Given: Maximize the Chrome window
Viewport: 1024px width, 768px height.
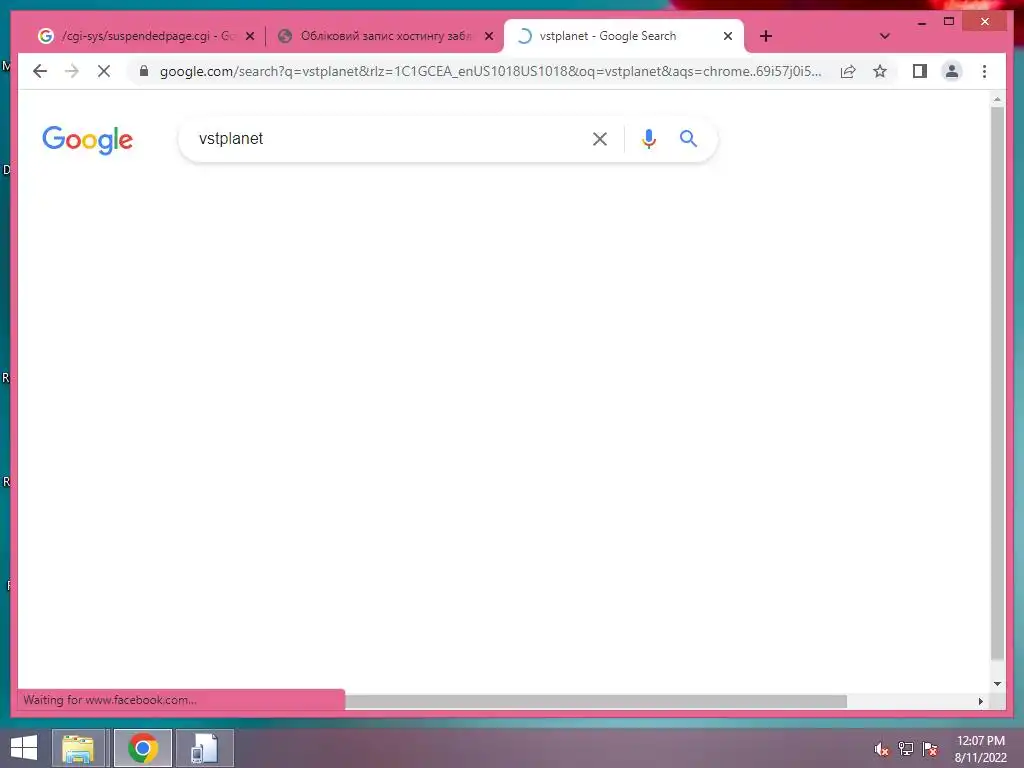Looking at the screenshot, I should point(949,22).
